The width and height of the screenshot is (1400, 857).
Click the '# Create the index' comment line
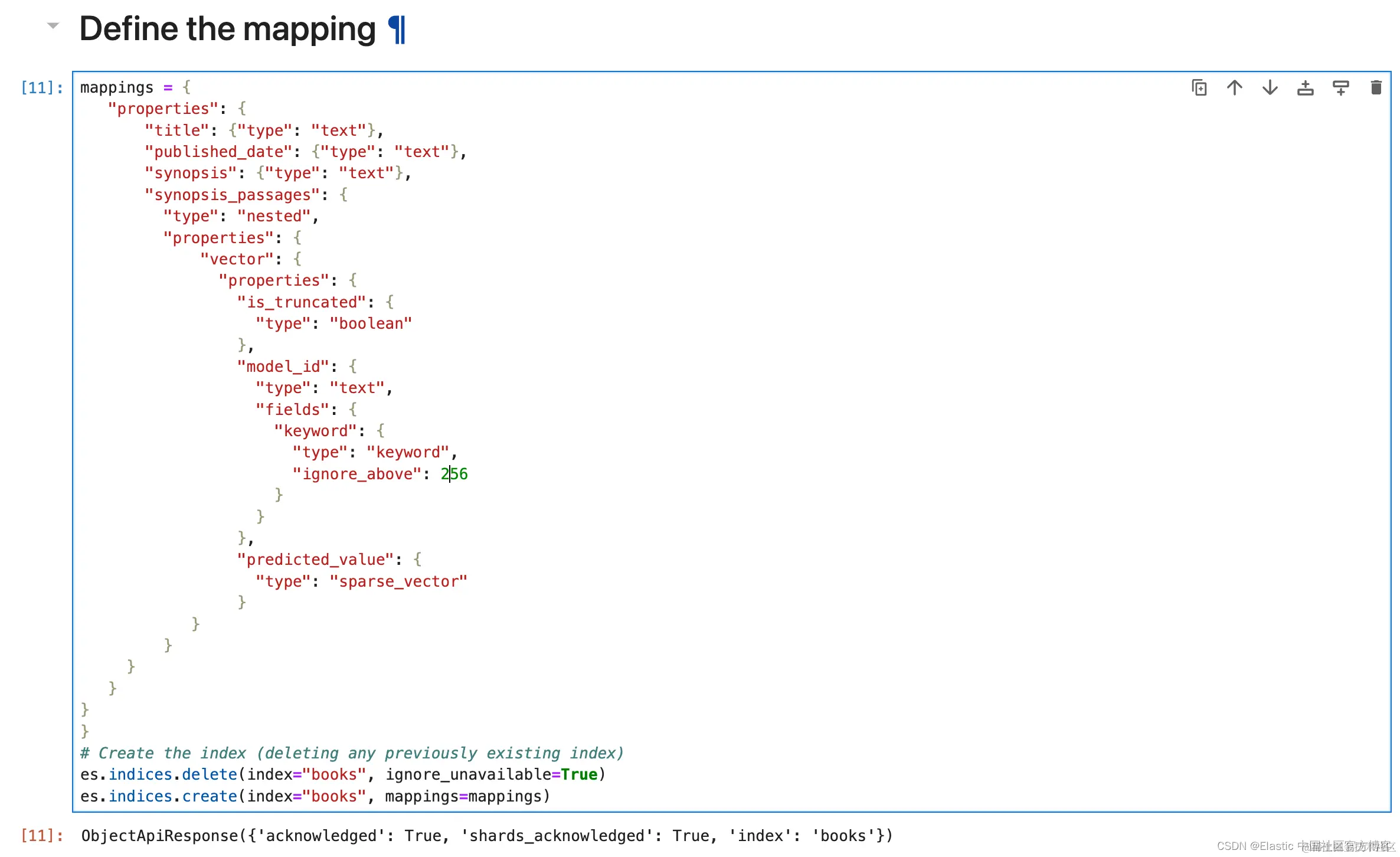tap(351, 753)
